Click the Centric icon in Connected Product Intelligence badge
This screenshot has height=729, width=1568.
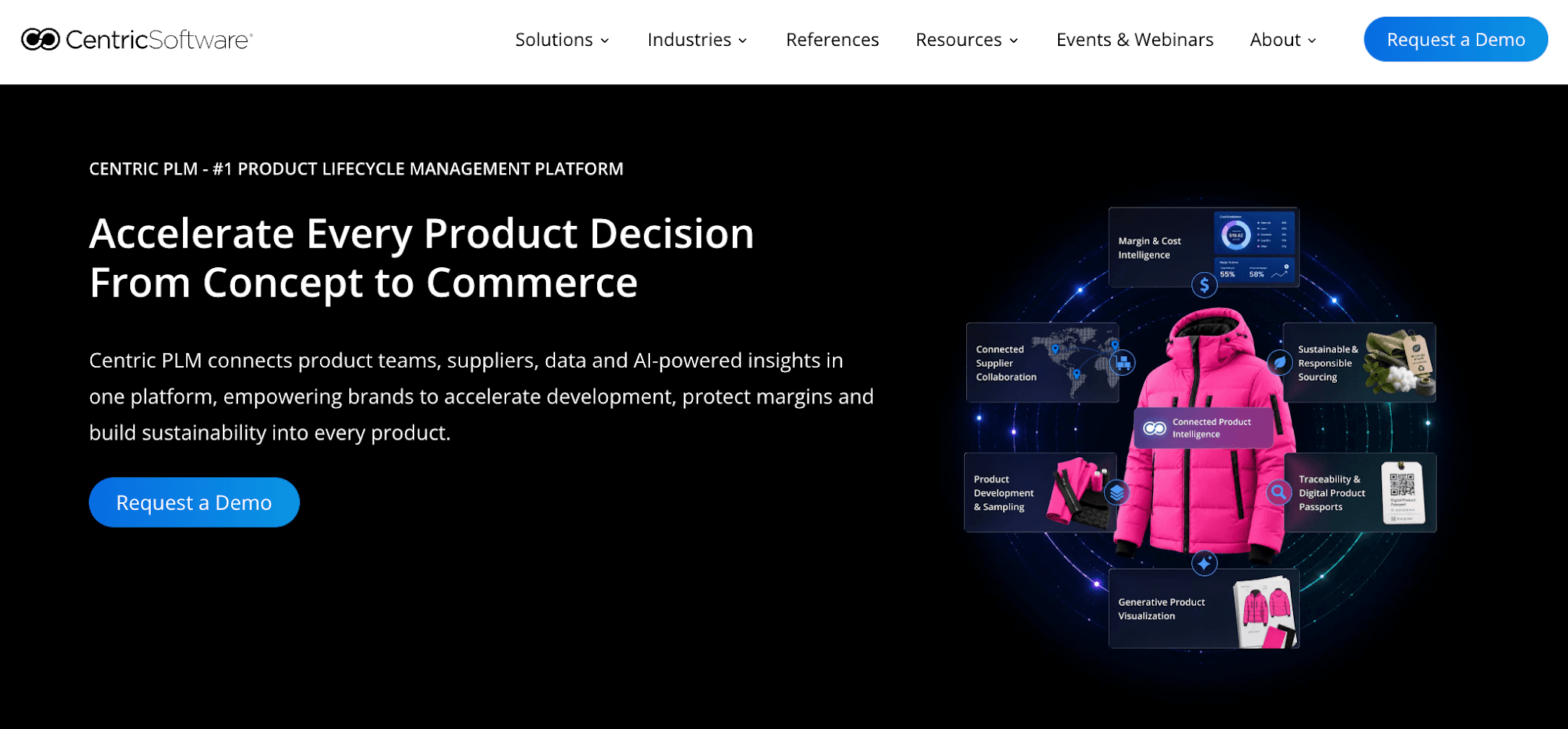1155,428
